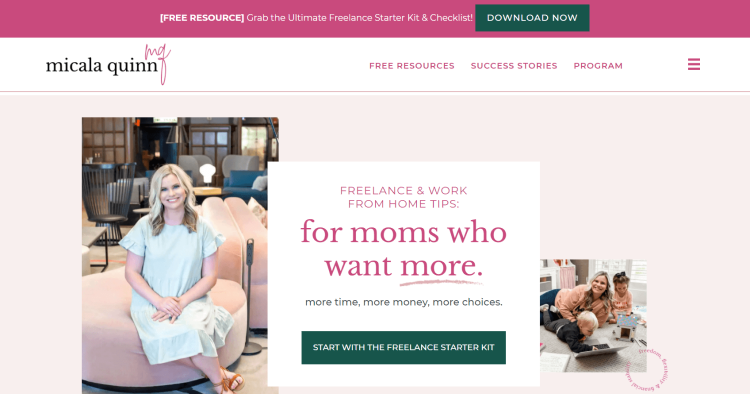Go to SUCCESS STORIES page
The image size is (750, 394).
coord(514,66)
